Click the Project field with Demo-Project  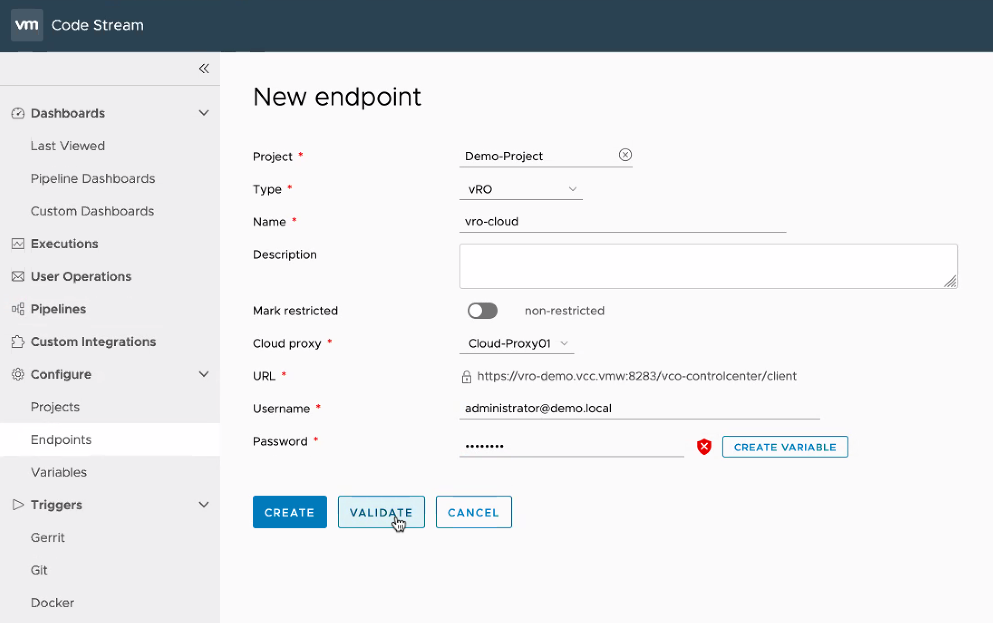(546, 156)
